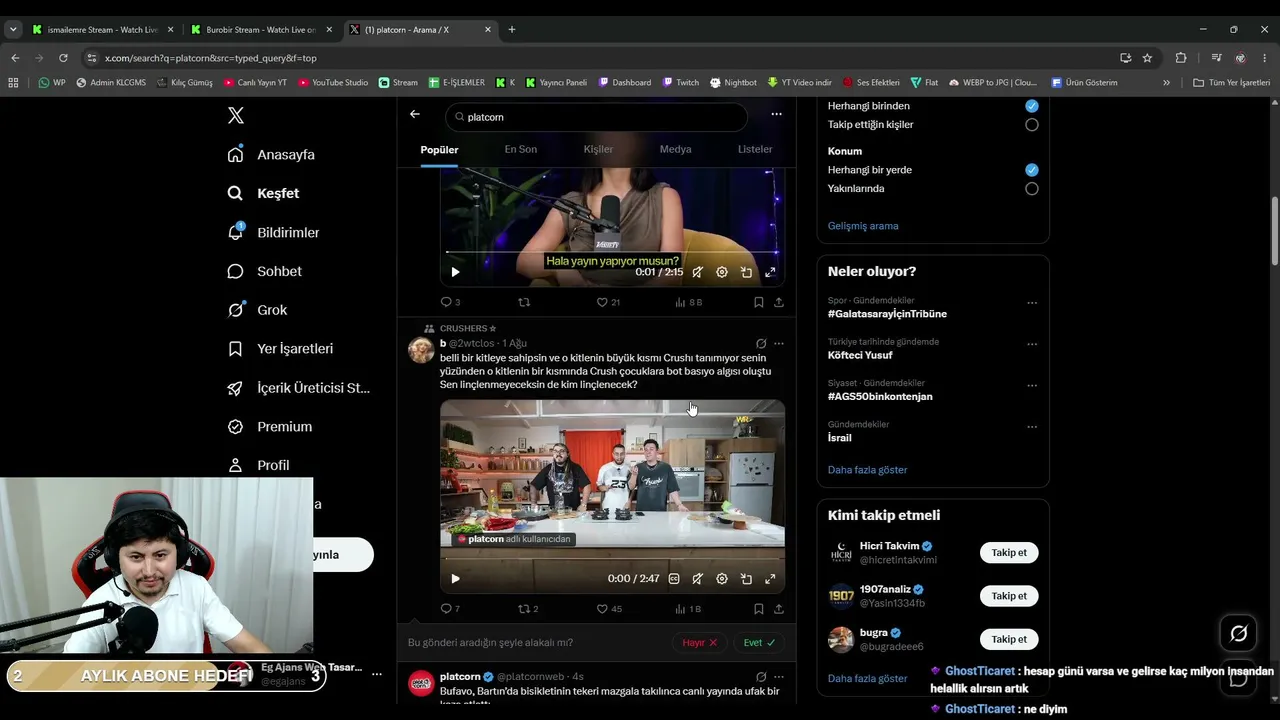
Task: Open the more menu on @2wtclos post
Action: (779, 343)
